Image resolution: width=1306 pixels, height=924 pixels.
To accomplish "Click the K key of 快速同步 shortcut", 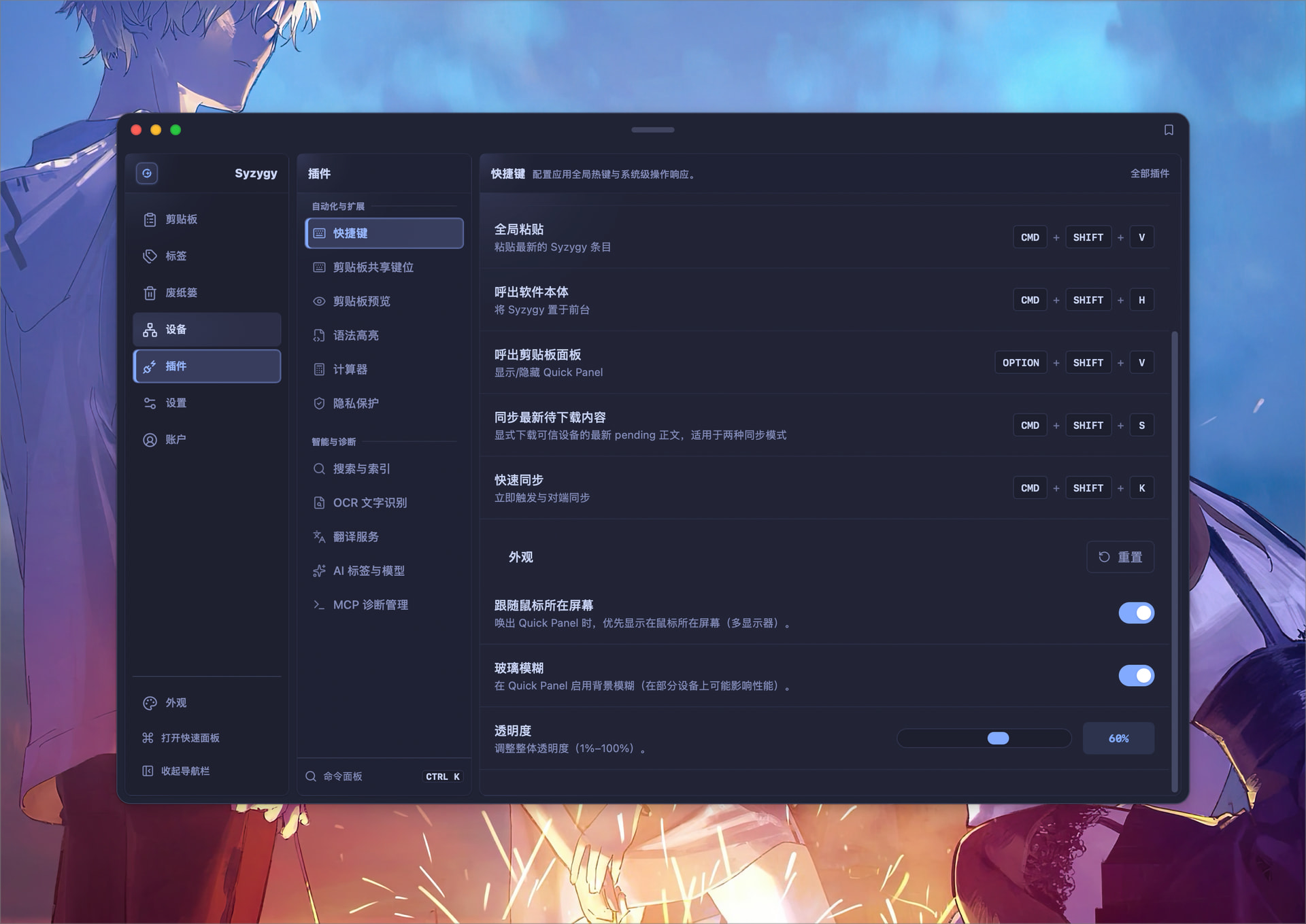I will pyautogui.click(x=1141, y=487).
